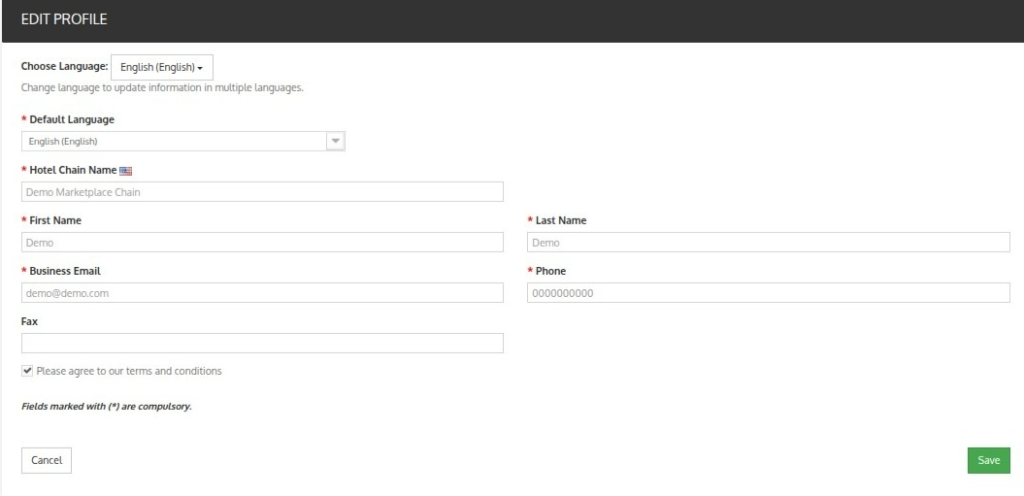This screenshot has height=496, width=1024.
Task: Click the 'Change language to update information' hint text
Action: [x=163, y=87]
